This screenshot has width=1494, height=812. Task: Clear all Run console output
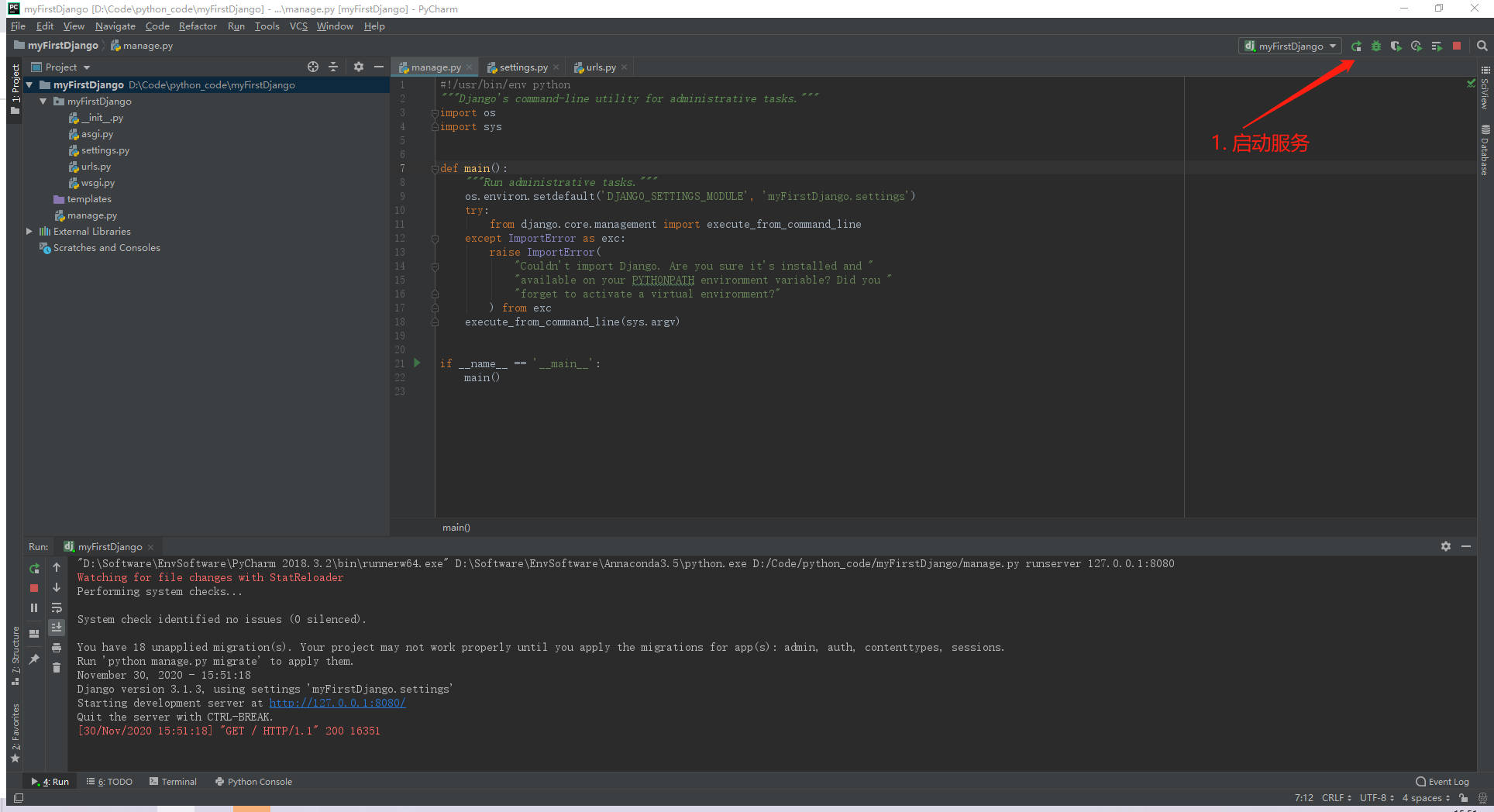57,668
